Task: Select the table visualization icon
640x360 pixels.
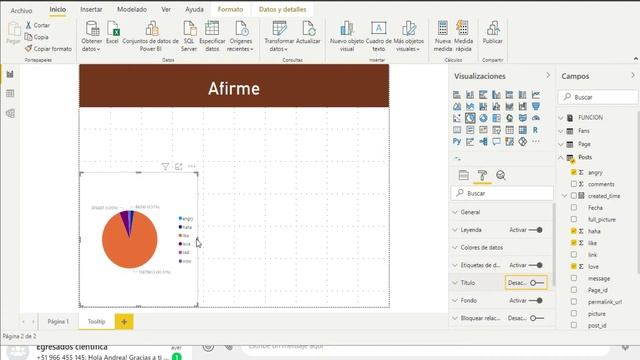Action: click(x=509, y=130)
